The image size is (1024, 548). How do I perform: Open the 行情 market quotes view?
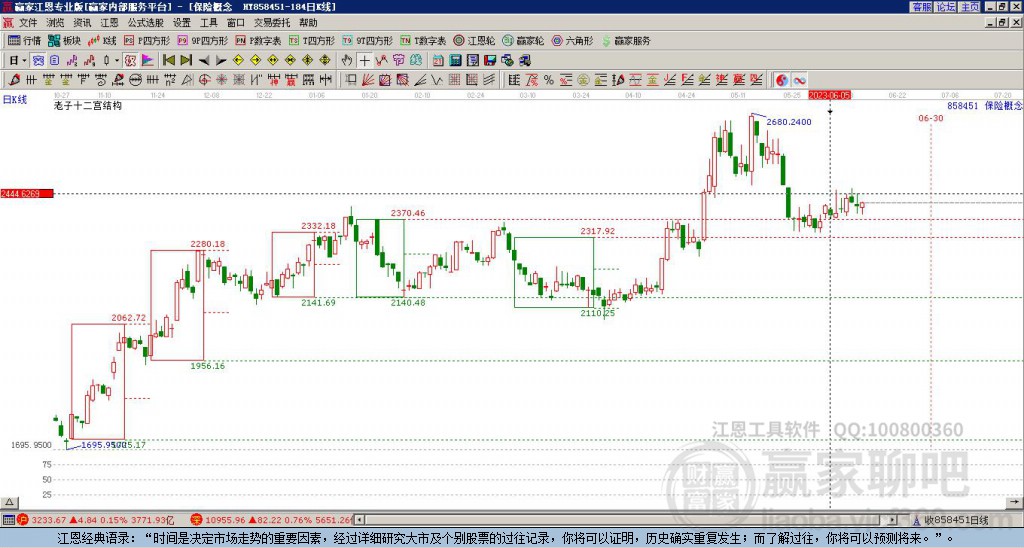click(x=24, y=40)
